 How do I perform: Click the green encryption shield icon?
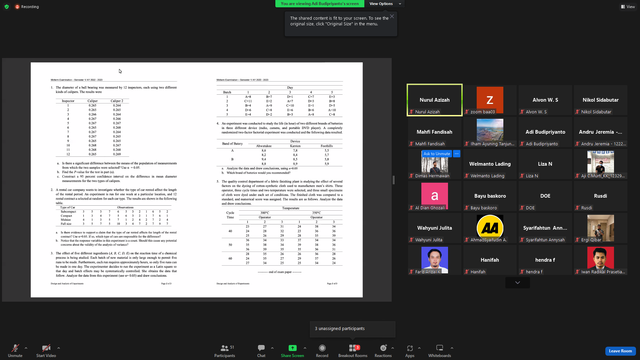pyautogui.click(x=7, y=7)
